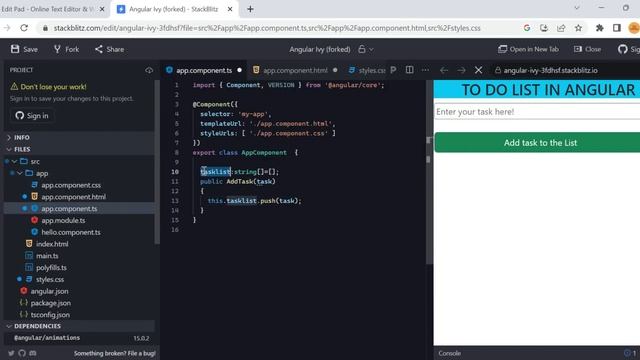Click the Twitter icon in the footer
Image resolution: width=640 pixels, height=360 pixels.
(x=11, y=353)
